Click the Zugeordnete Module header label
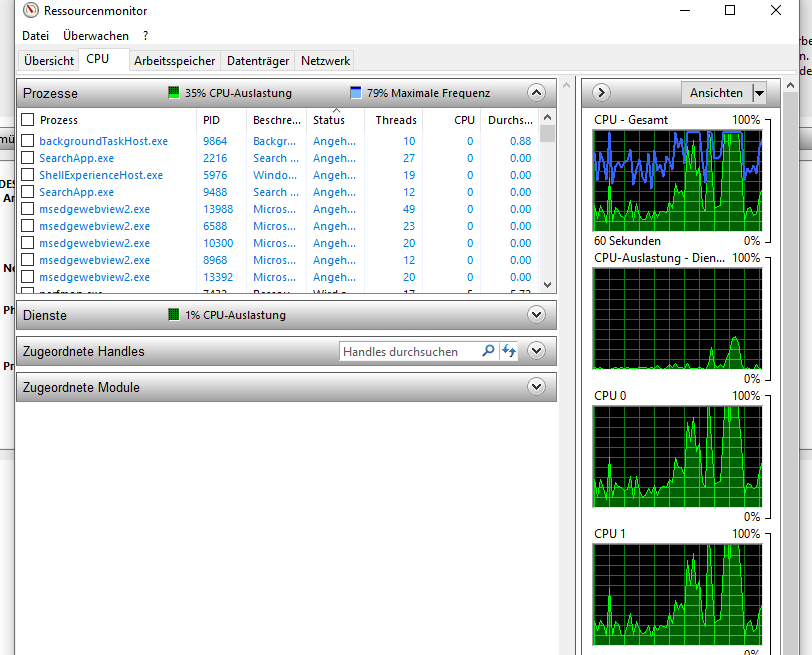The height and width of the screenshot is (655, 812). [81, 387]
